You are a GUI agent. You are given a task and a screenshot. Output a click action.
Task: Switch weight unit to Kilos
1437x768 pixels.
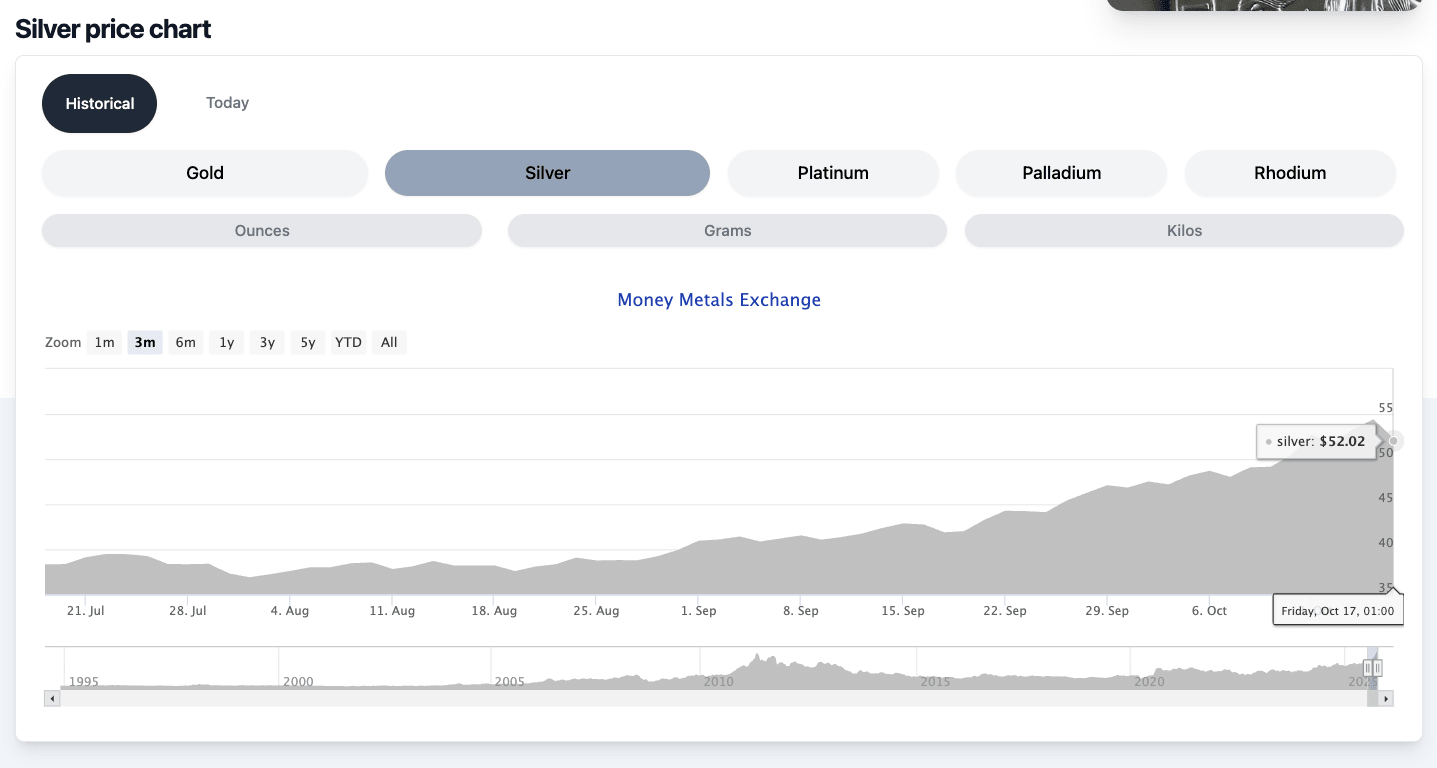[1184, 231]
